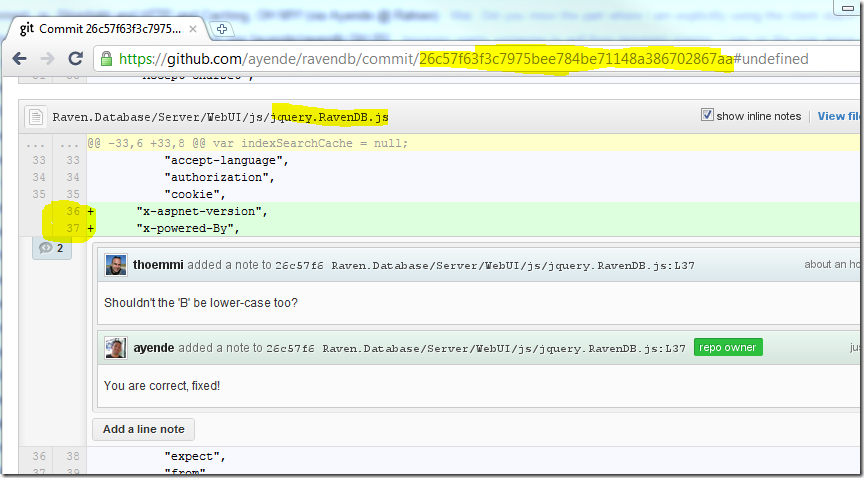Select the Commit 26c57f63f3c7975 tab
This screenshot has height=478, width=864.
(108, 29)
